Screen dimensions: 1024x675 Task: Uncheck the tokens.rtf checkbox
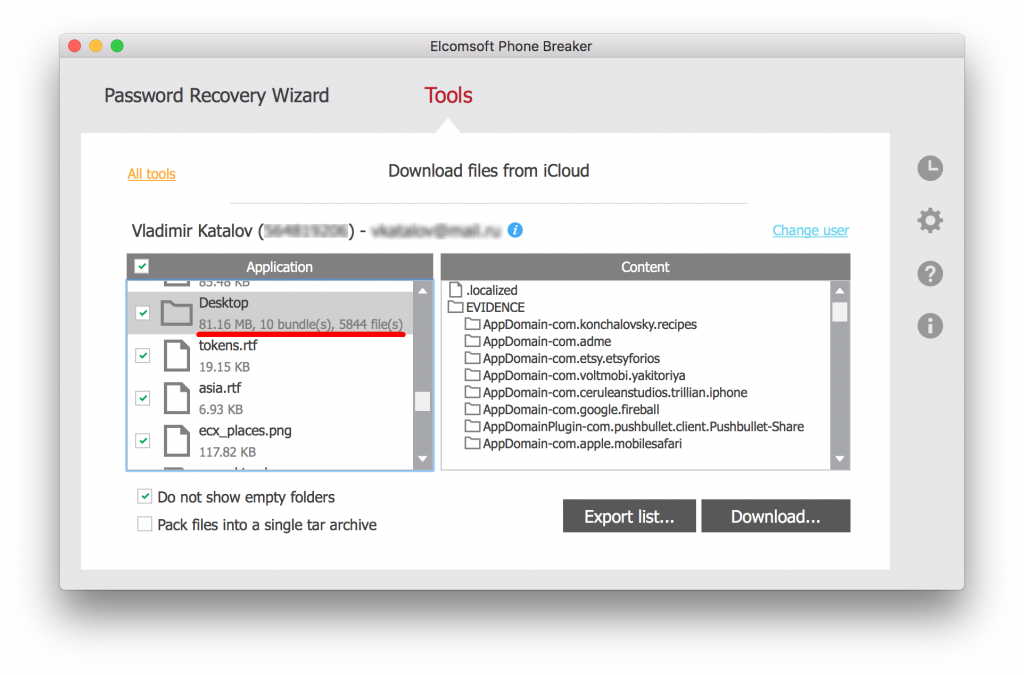(142, 355)
